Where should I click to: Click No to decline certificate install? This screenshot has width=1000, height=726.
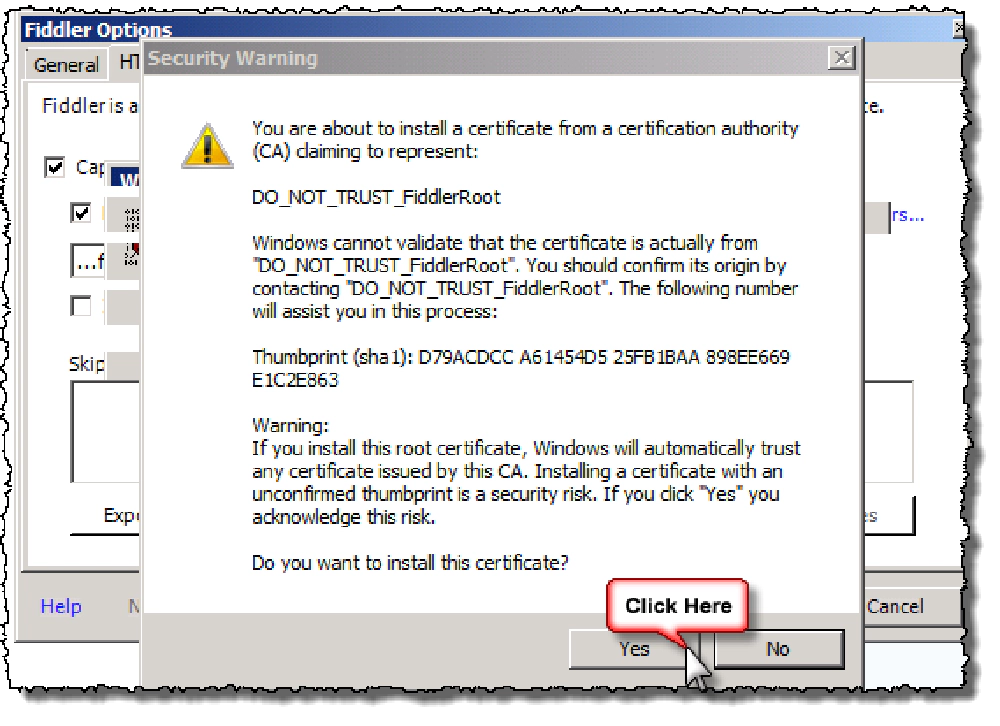point(778,649)
